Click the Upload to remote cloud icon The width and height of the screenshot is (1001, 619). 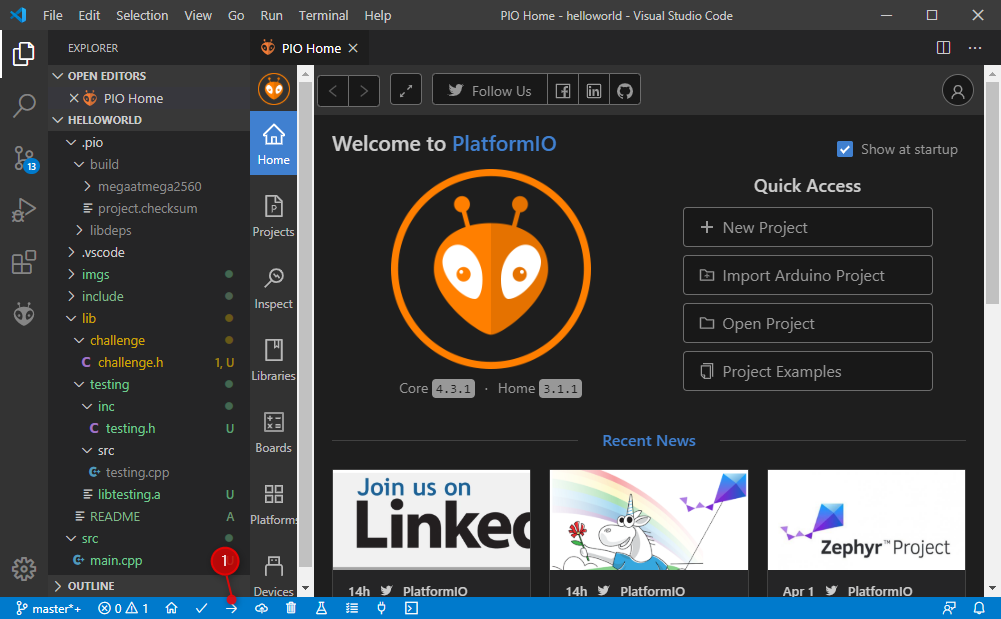pyautogui.click(x=261, y=608)
